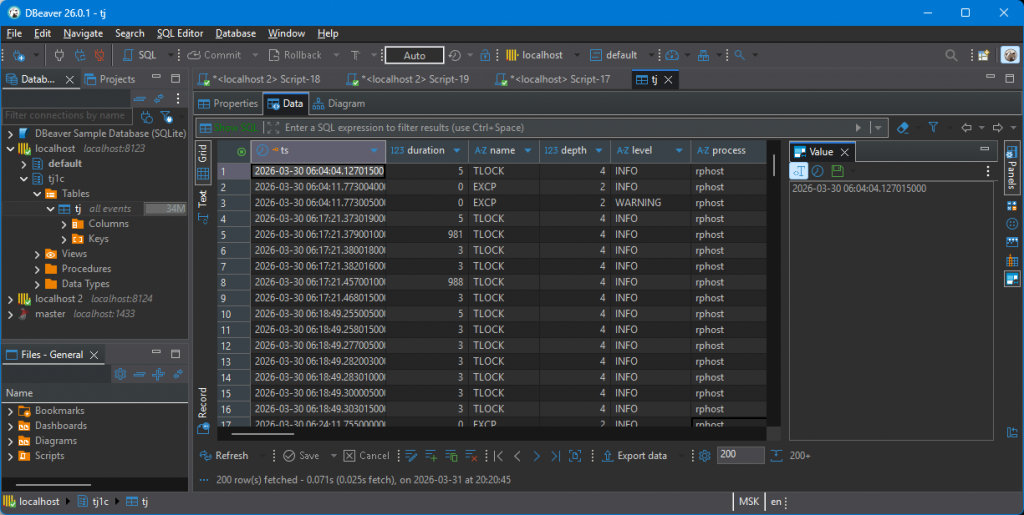This screenshot has height=515, width=1024.
Task: Open result set settings gear icon
Action: (704, 455)
